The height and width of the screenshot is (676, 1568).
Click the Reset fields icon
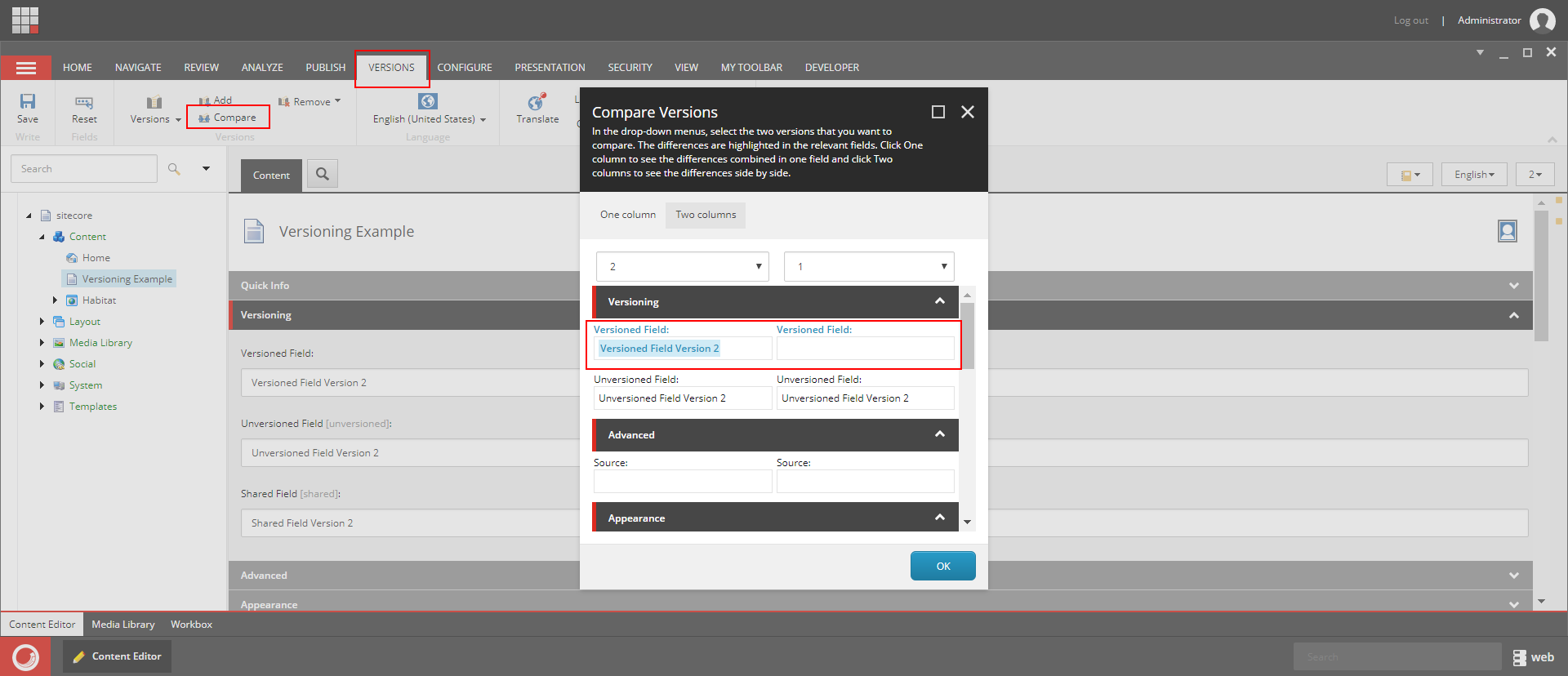pos(84,102)
